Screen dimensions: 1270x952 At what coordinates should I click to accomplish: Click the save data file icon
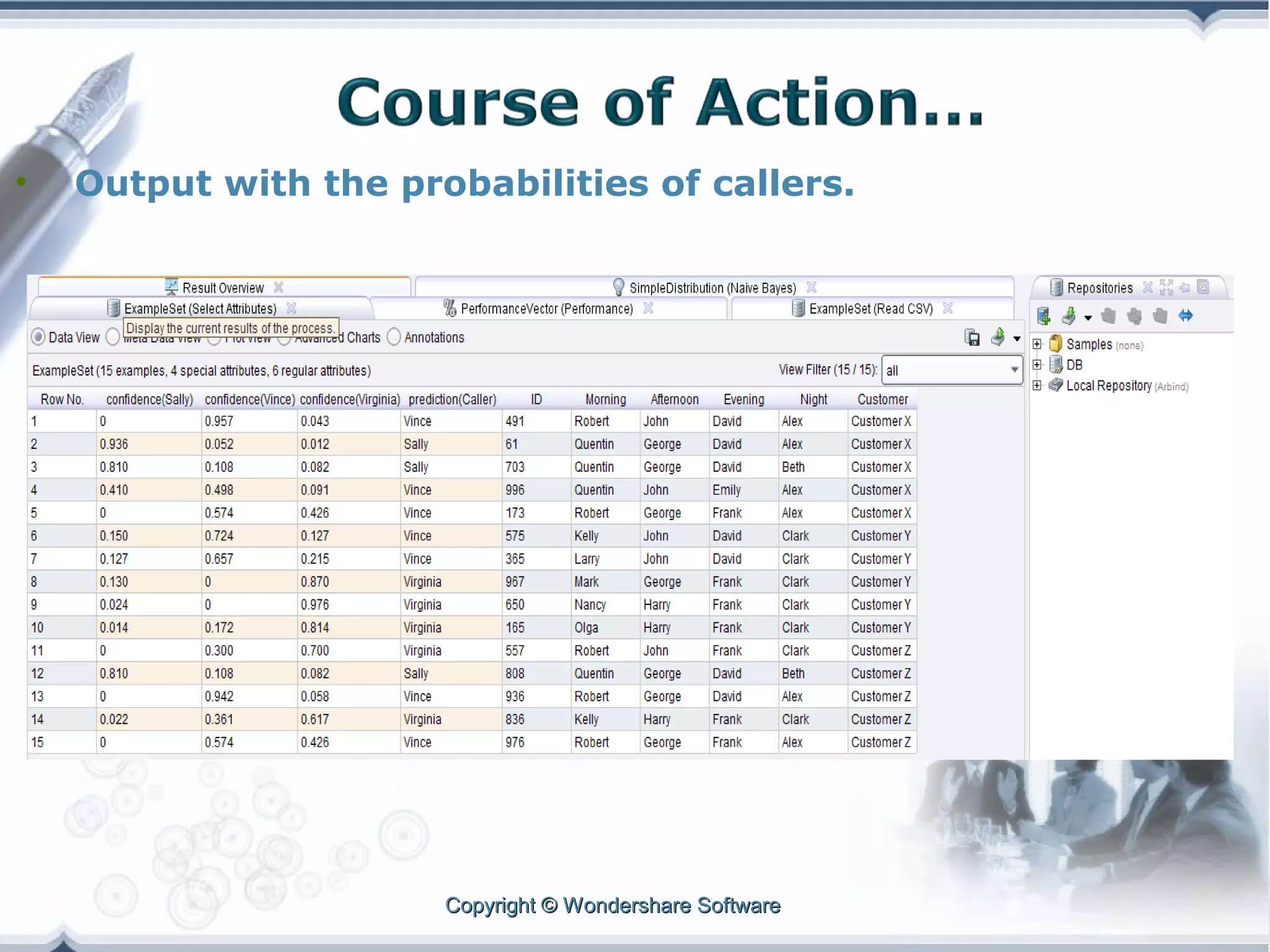(x=972, y=337)
